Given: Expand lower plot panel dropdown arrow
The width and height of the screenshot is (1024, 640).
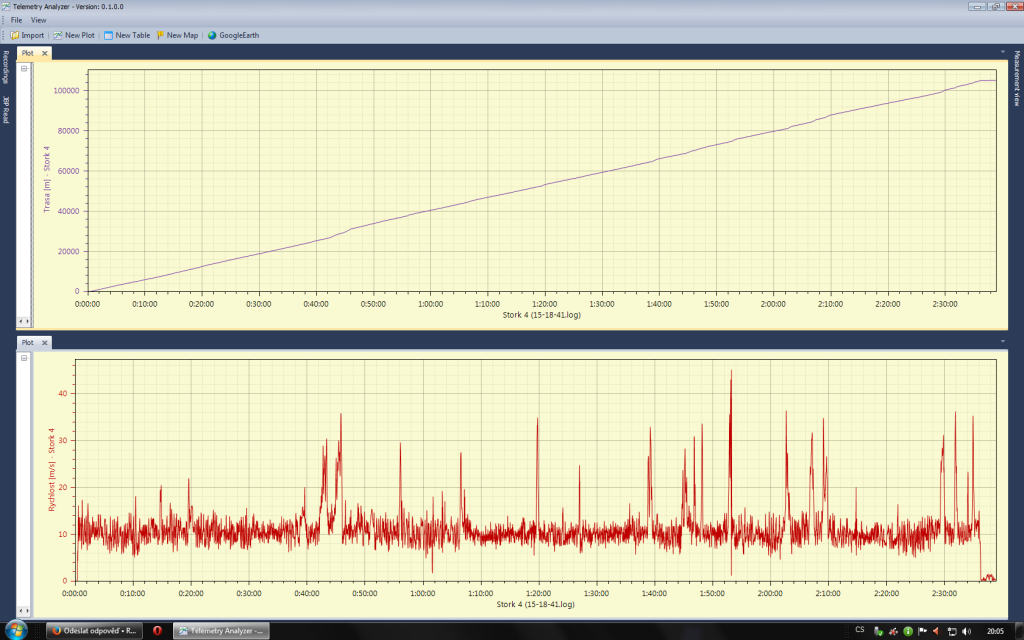Looking at the screenshot, I should point(1002,341).
